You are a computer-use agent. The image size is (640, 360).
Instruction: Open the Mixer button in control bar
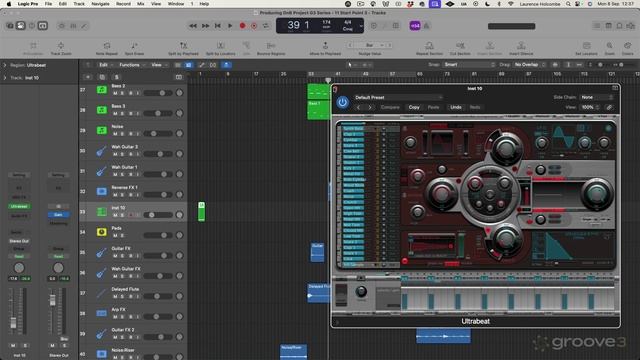click(x=73, y=26)
